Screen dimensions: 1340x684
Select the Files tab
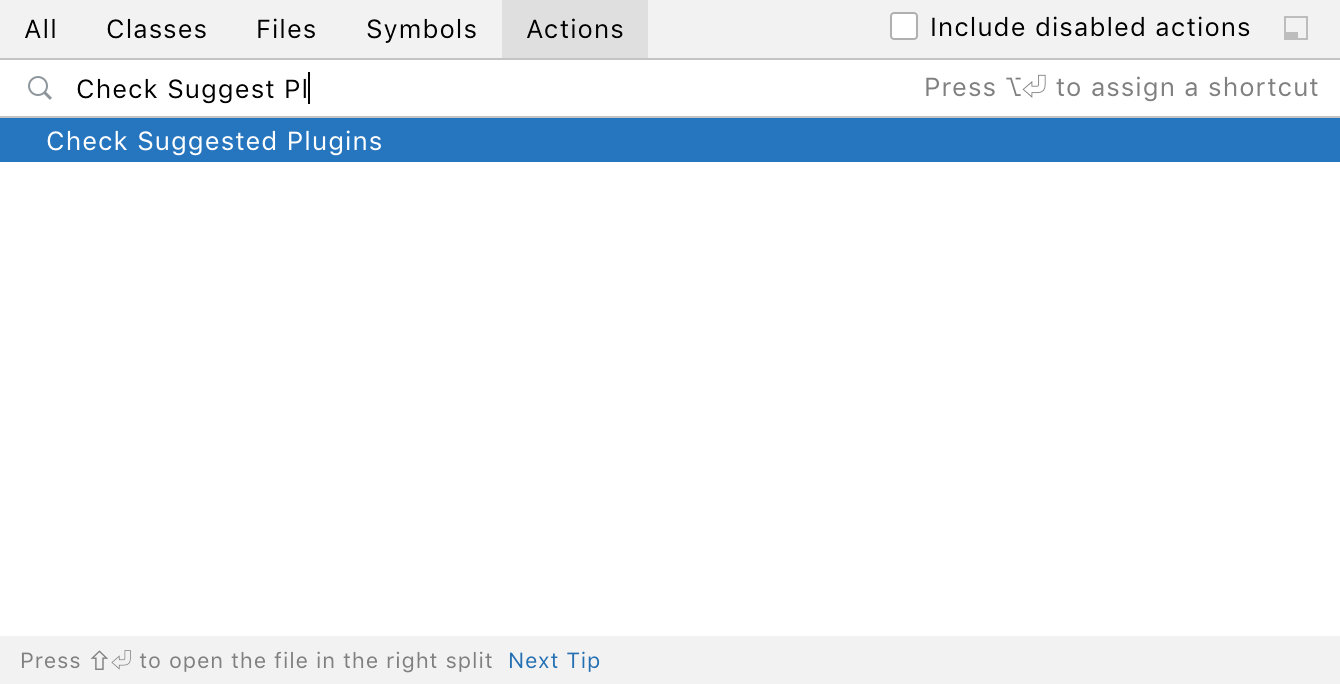click(x=286, y=28)
